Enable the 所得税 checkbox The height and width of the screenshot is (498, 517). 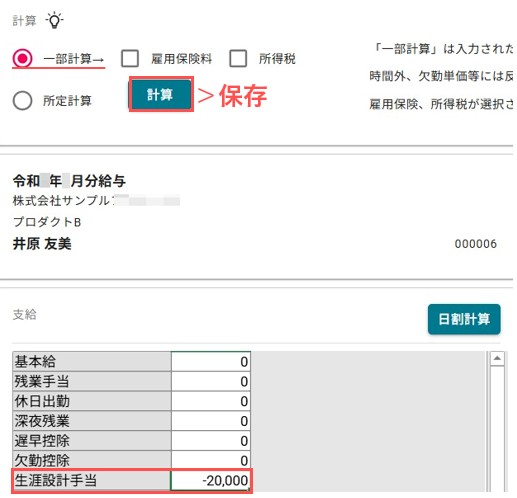238,59
